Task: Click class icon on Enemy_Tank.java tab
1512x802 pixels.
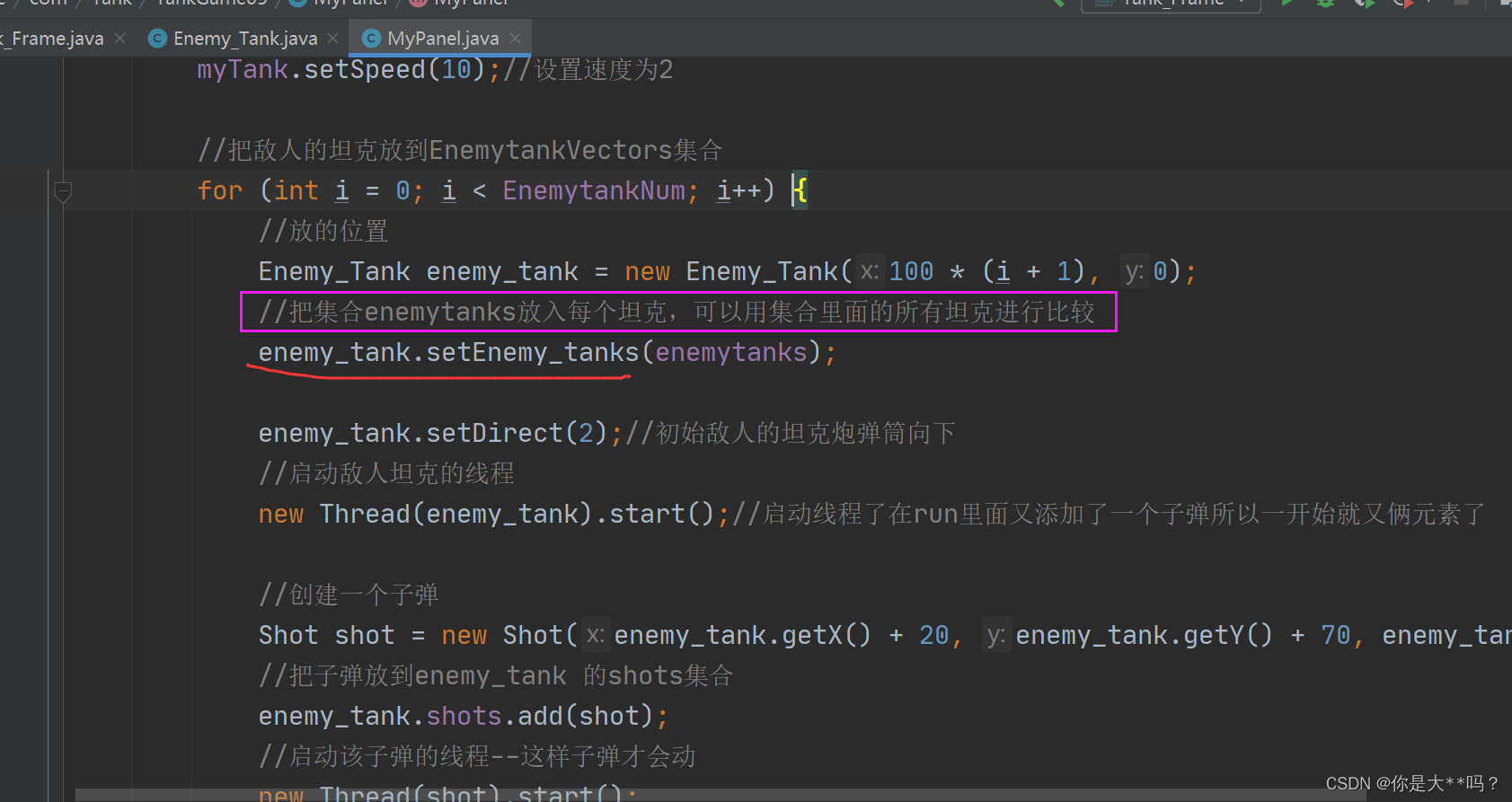Action: pos(157,39)
